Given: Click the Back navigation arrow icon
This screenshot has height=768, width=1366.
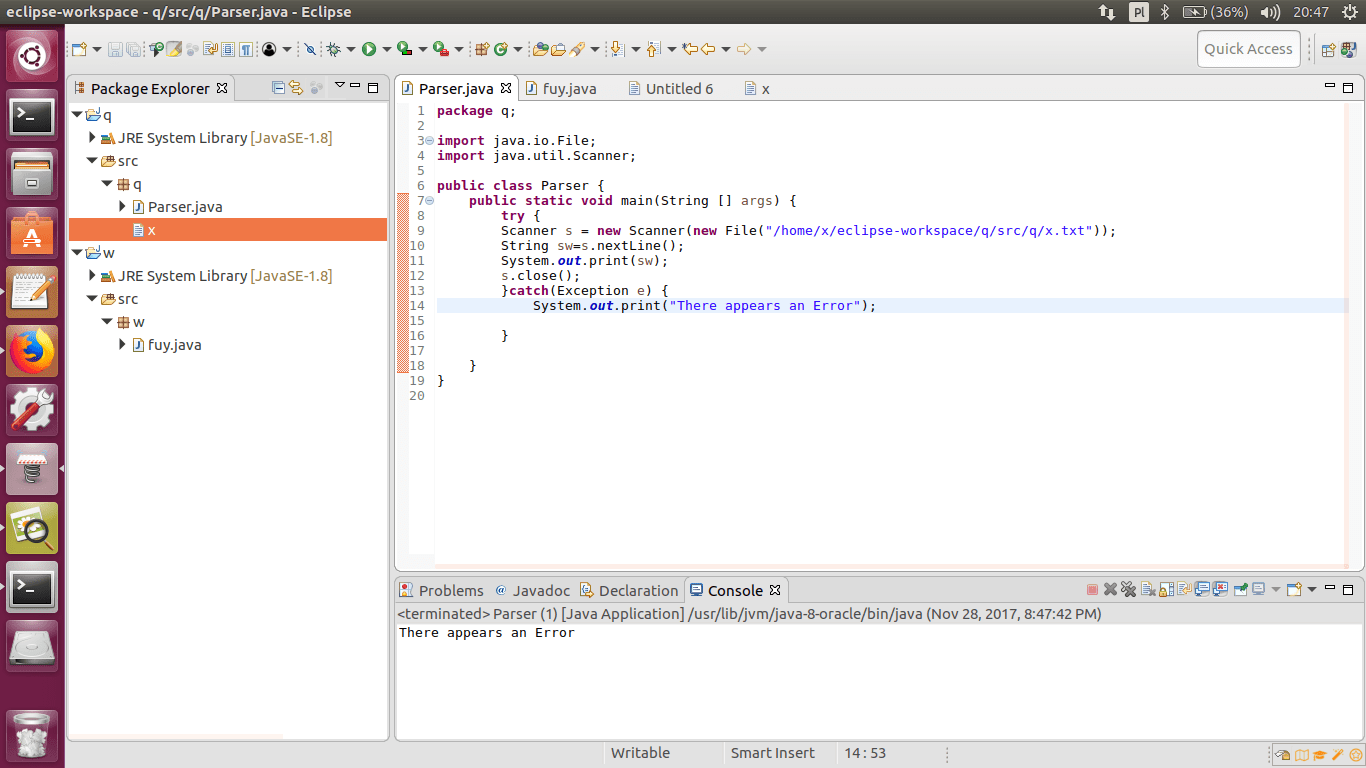Looking at the screenshot, I should pyautogui.click(x=707, y=49).
